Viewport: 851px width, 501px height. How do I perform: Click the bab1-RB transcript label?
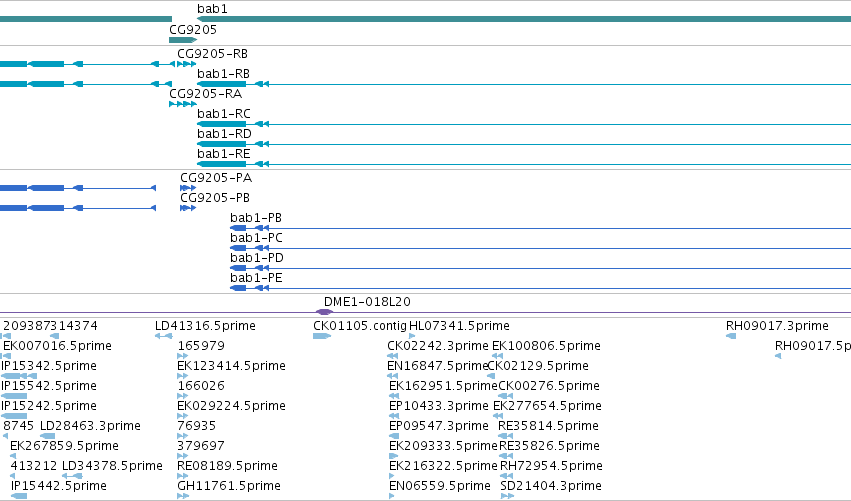pos(223,74)
